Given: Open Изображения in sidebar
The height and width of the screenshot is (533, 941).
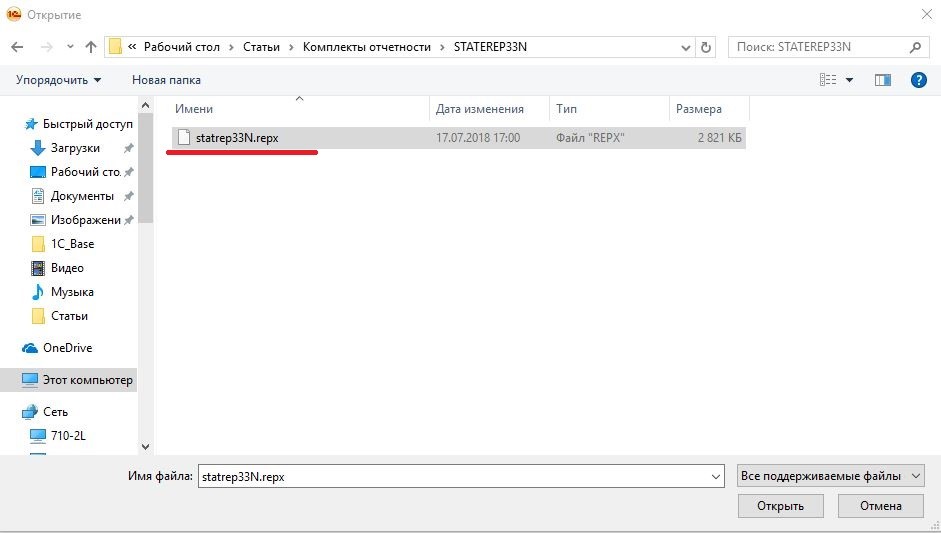Looking at the screenshot, I should click(x=86, y=220).
